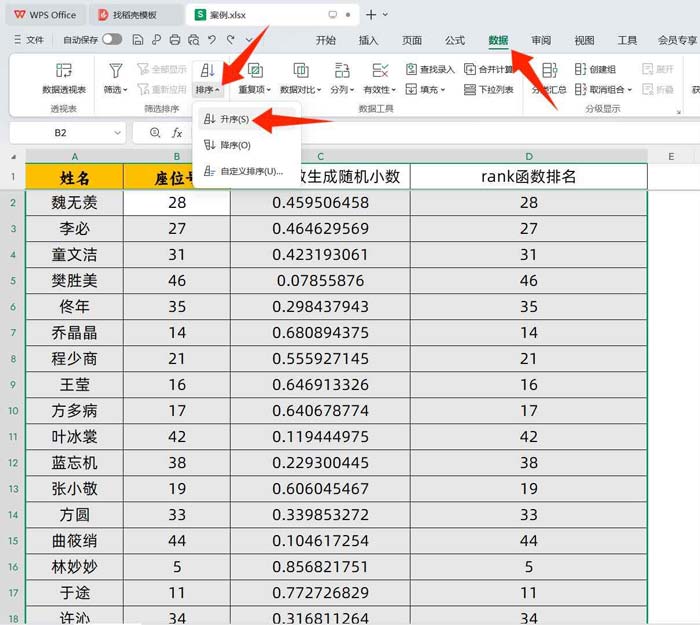Expand the Duplicates (重复项) dropdown
The image size is (700, 625).
tap(268, 90)
